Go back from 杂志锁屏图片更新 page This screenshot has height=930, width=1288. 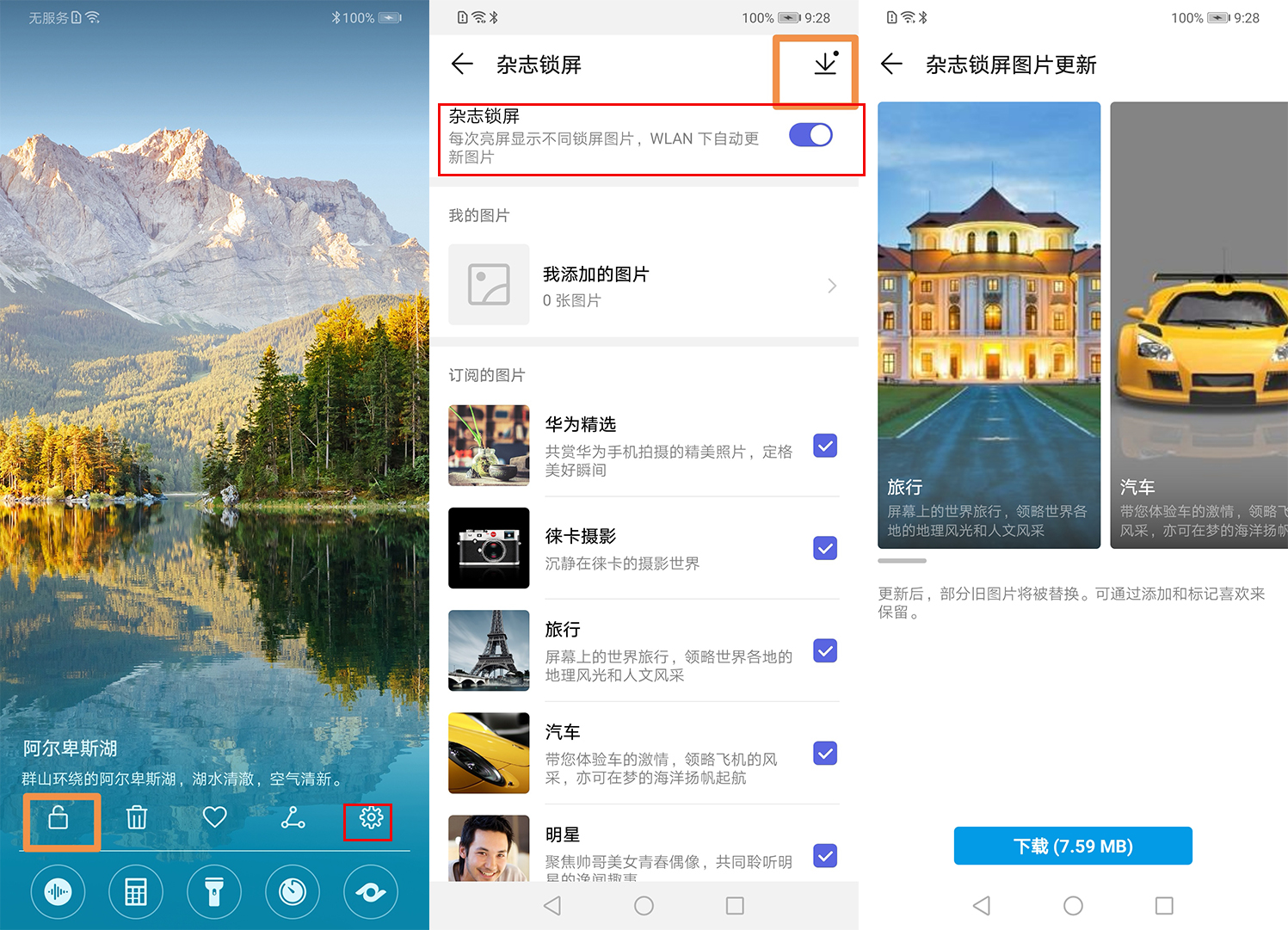pyautogui.click(x=891, y=64)
